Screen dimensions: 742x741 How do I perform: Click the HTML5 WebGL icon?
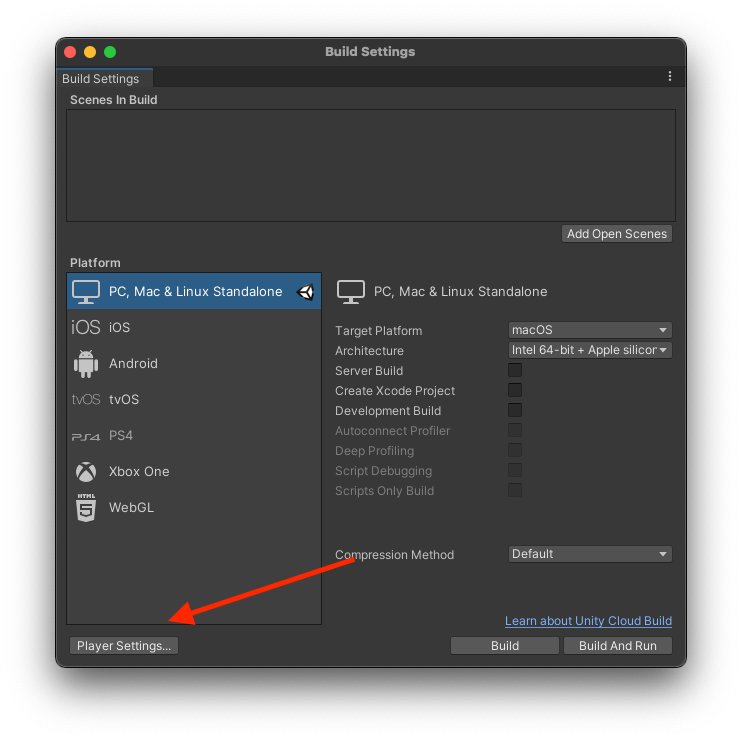click(86, 507)
